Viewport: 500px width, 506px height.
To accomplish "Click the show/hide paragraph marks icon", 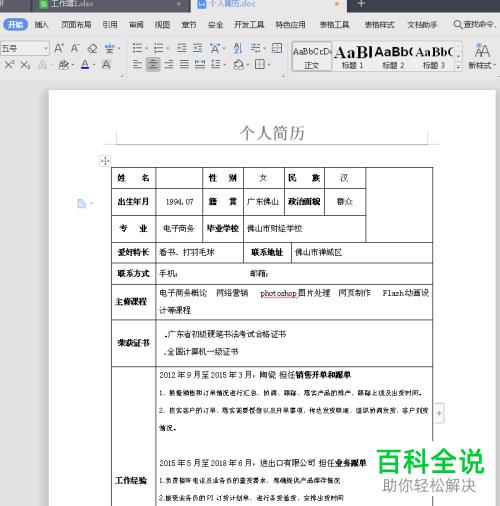I will point(256,48).
